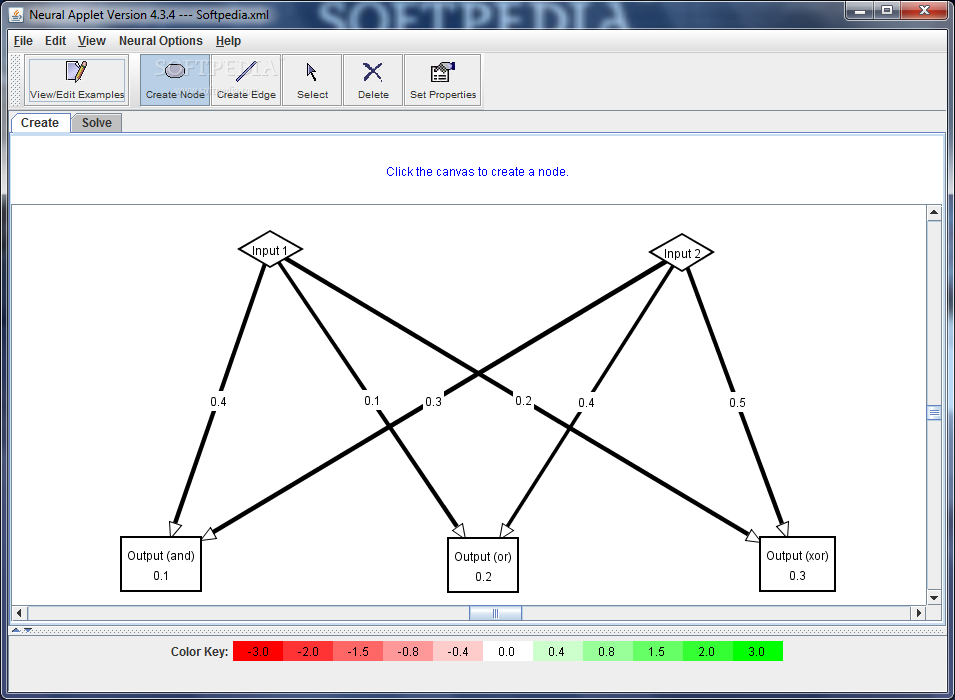Minimize the Neural Applet window
This screenshot has width=955, height=700.
860,10
